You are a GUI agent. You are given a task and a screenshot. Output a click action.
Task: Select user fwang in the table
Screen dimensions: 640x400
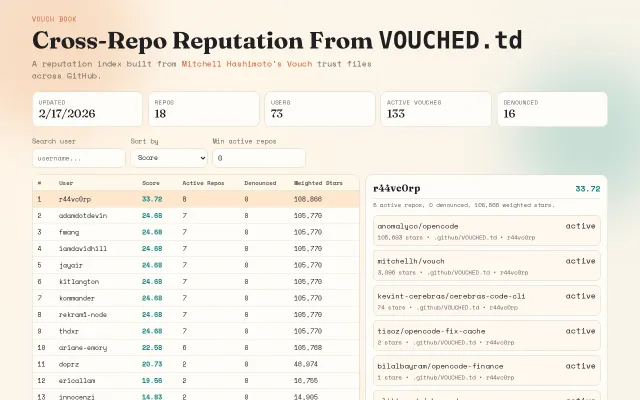(69, 232)
